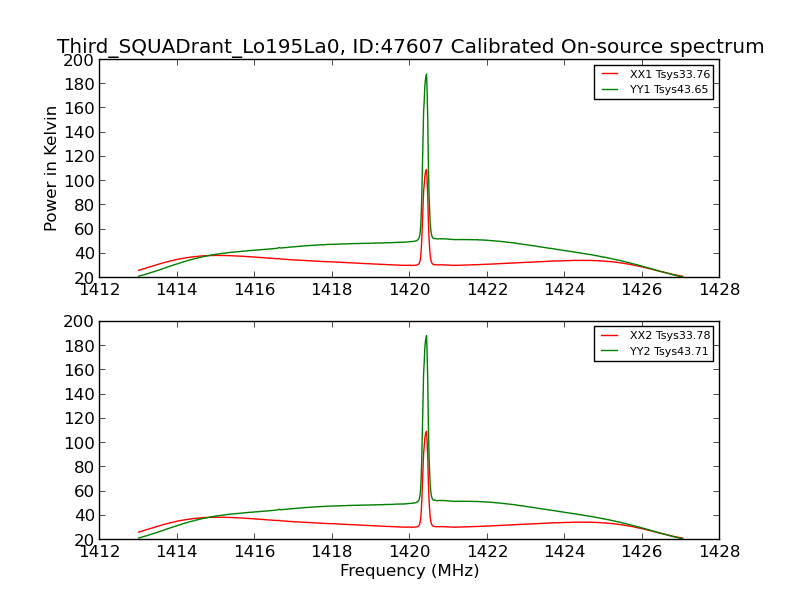Click the '180' y-tick of the top plot
The width and height of the screenshot is (800, 600).
80,84
